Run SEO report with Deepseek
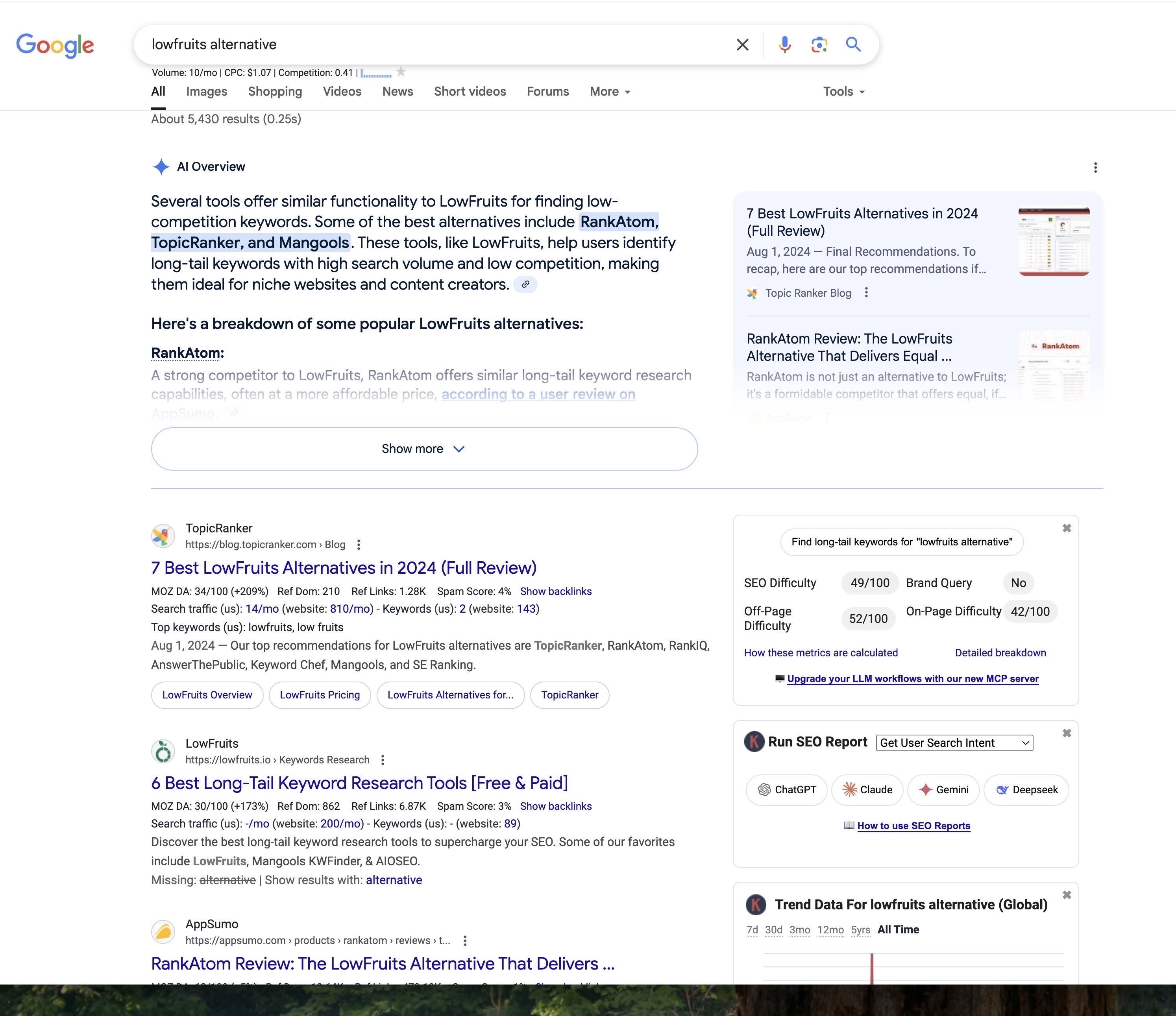Screen dimensions: 1176x1016 coord(1026,789)
